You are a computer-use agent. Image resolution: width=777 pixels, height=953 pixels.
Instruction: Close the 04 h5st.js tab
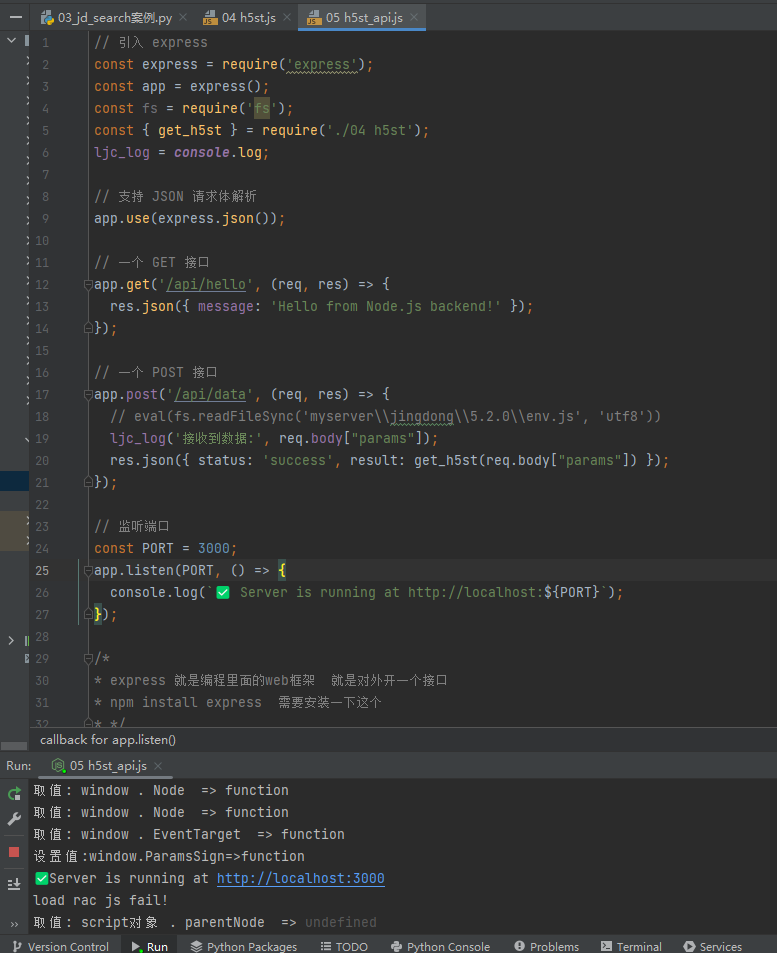[287, 17]
